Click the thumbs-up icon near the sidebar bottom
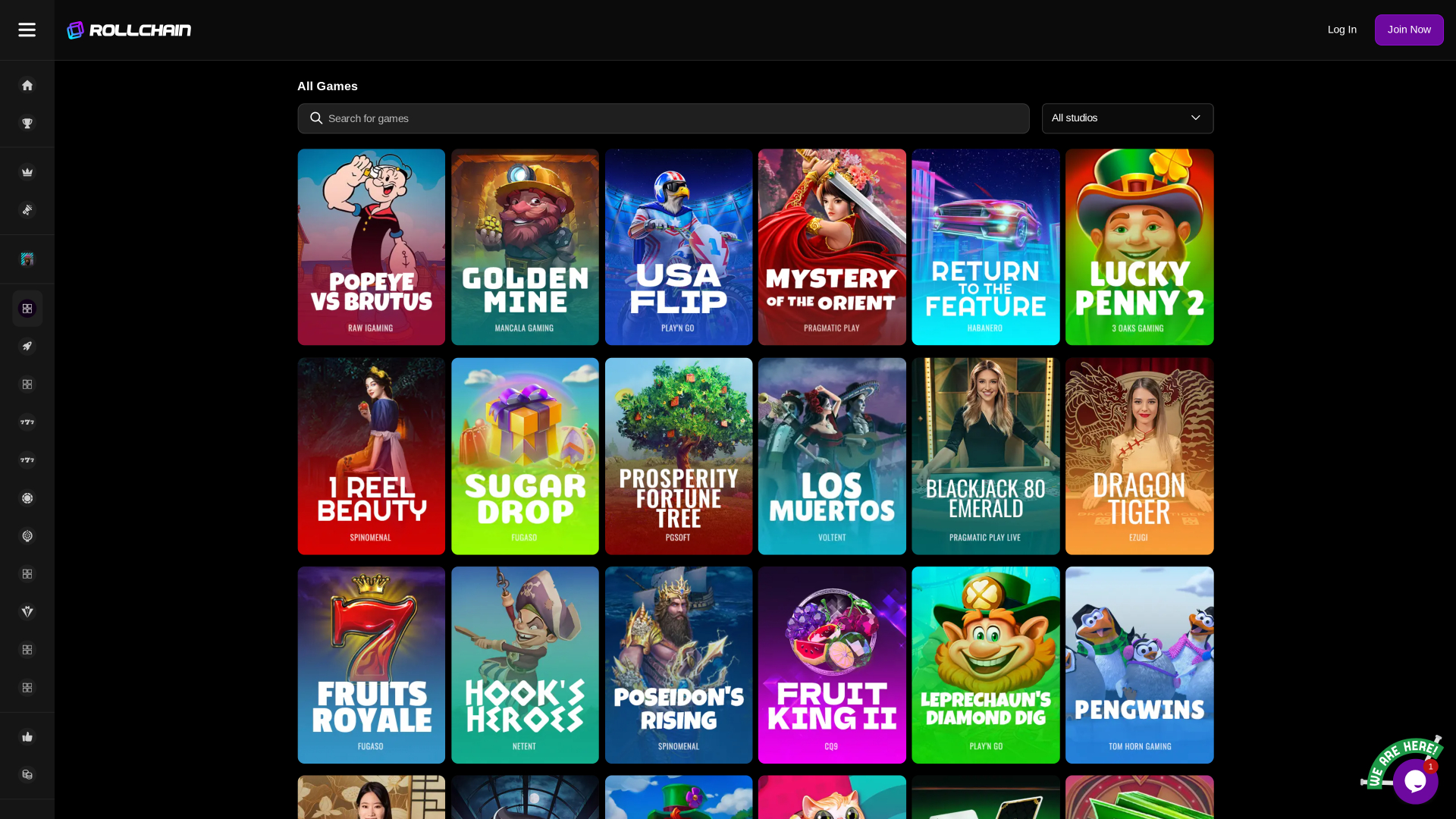 point(27,736)
